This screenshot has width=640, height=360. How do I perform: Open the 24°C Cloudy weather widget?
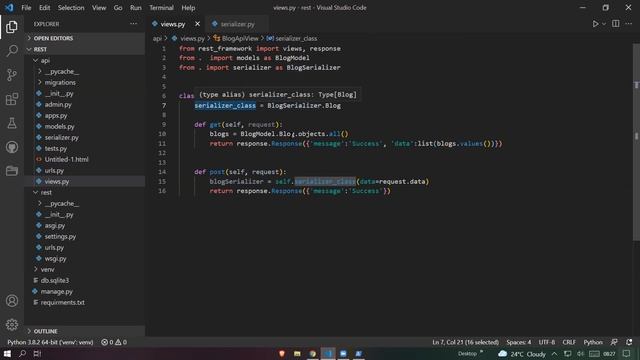(522, 354)
